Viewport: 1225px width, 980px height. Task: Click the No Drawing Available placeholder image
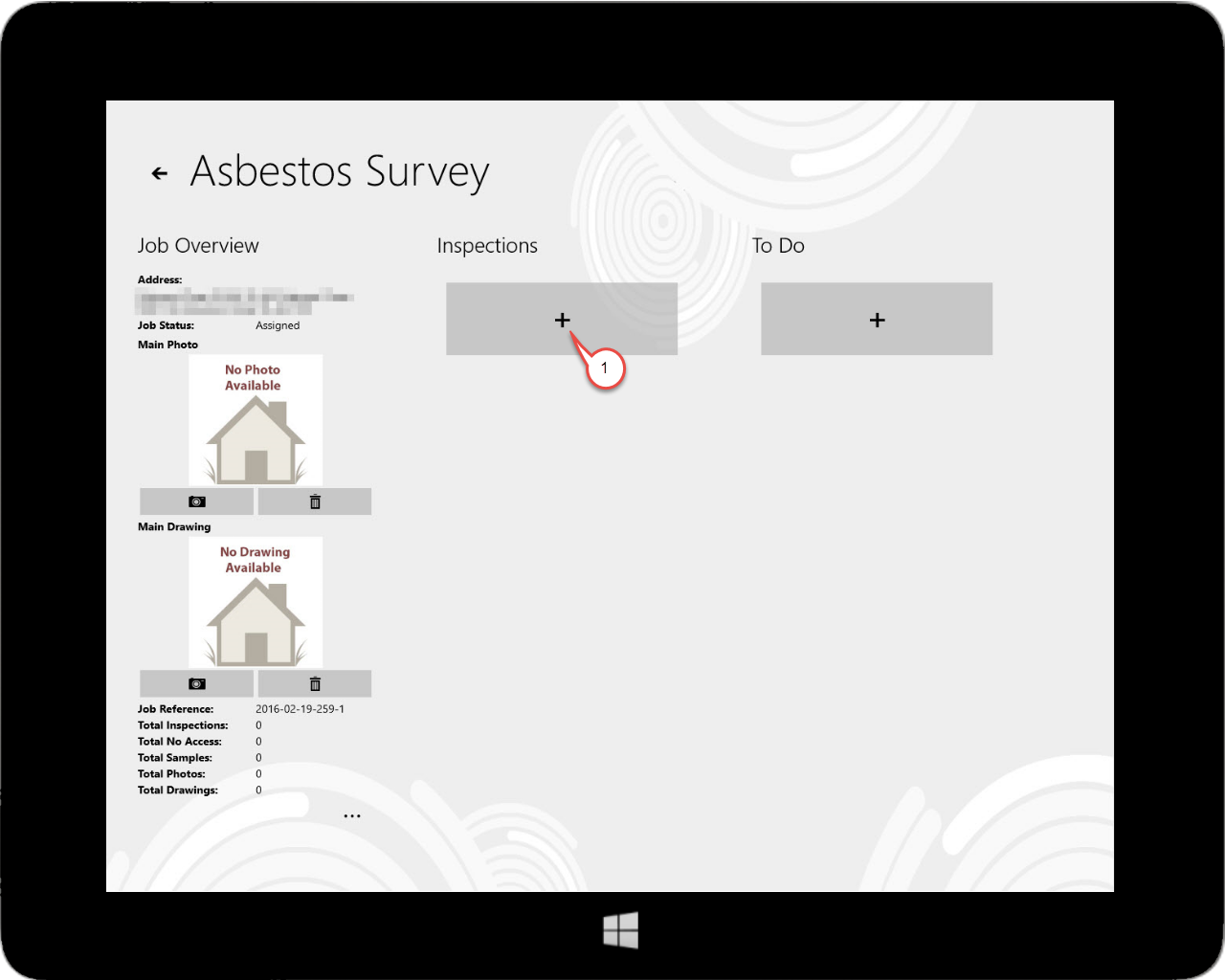(255, 601)
